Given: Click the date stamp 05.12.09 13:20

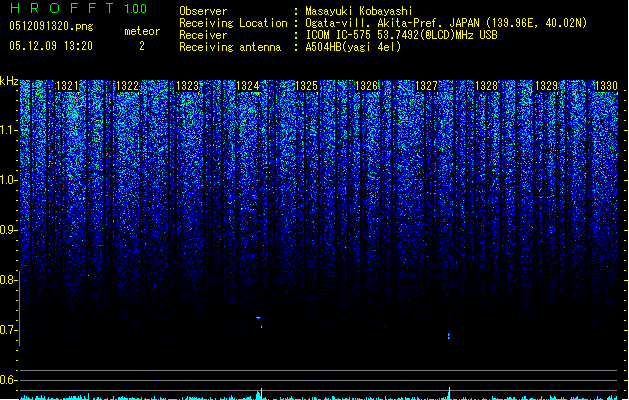Looking at the screenshot, I should click(x=51, y=46).
